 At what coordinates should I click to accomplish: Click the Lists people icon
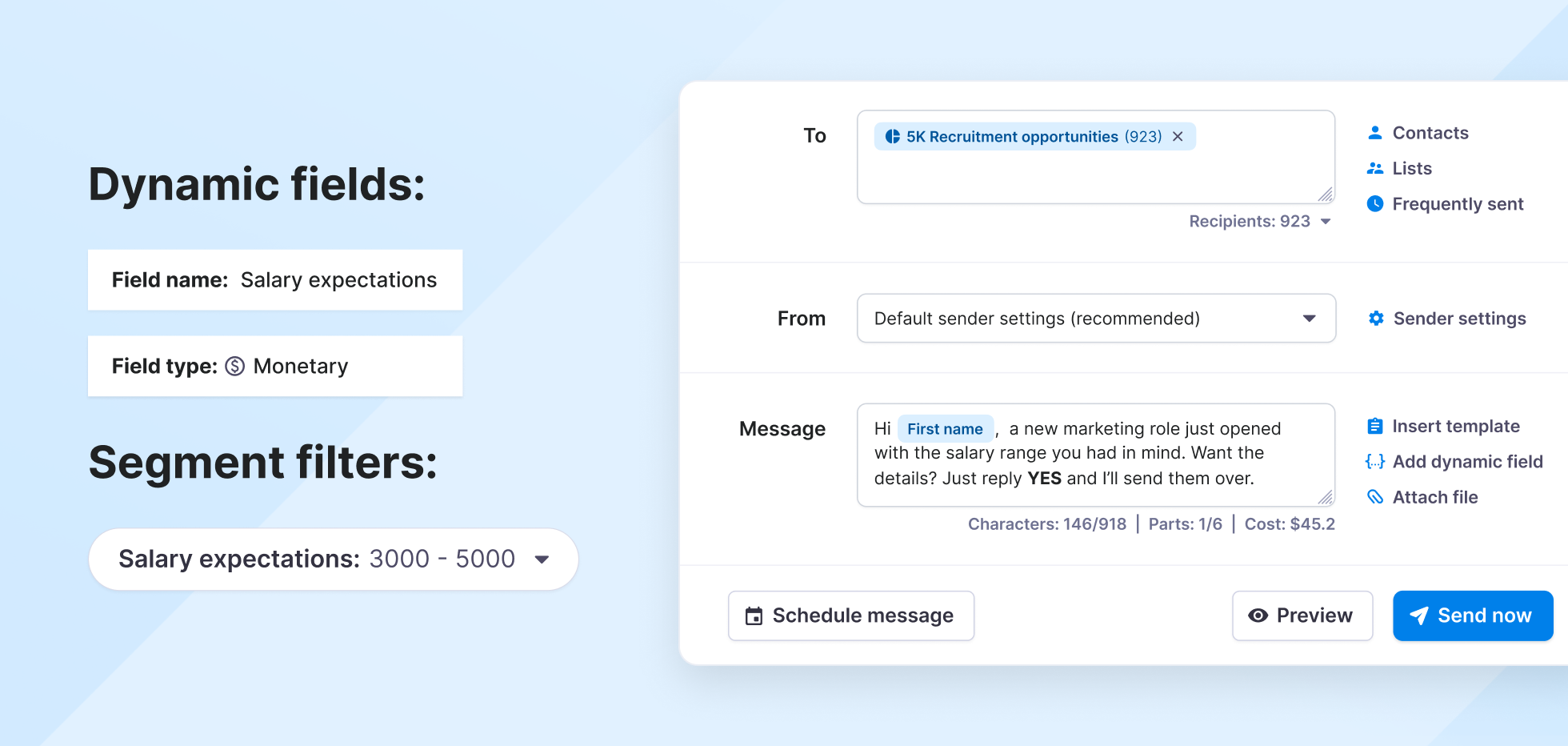pos(1375,168)
